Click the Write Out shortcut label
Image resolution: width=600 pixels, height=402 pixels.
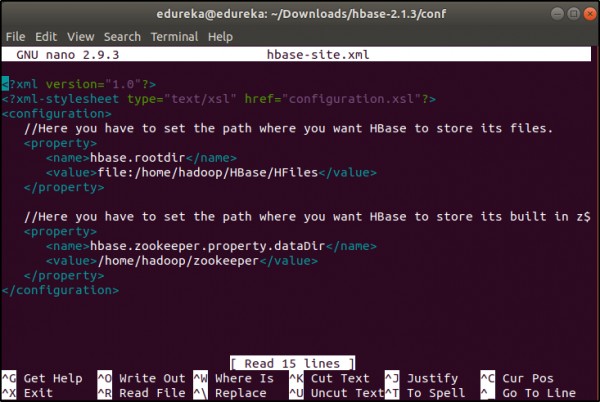(152, 379)
